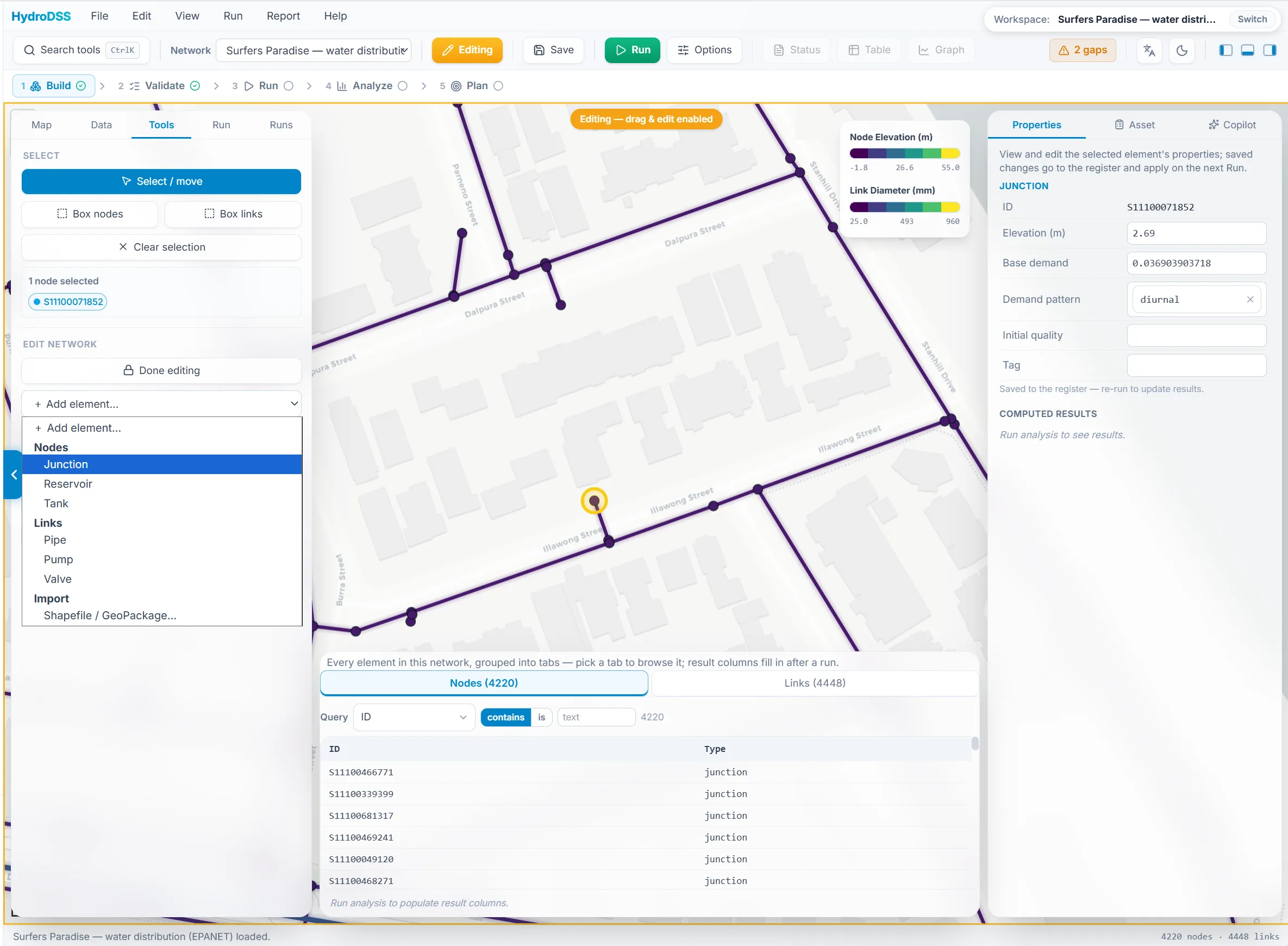The image size is (1288, 946).
Task: Open the File menu
Action: [x=99, y=16]
